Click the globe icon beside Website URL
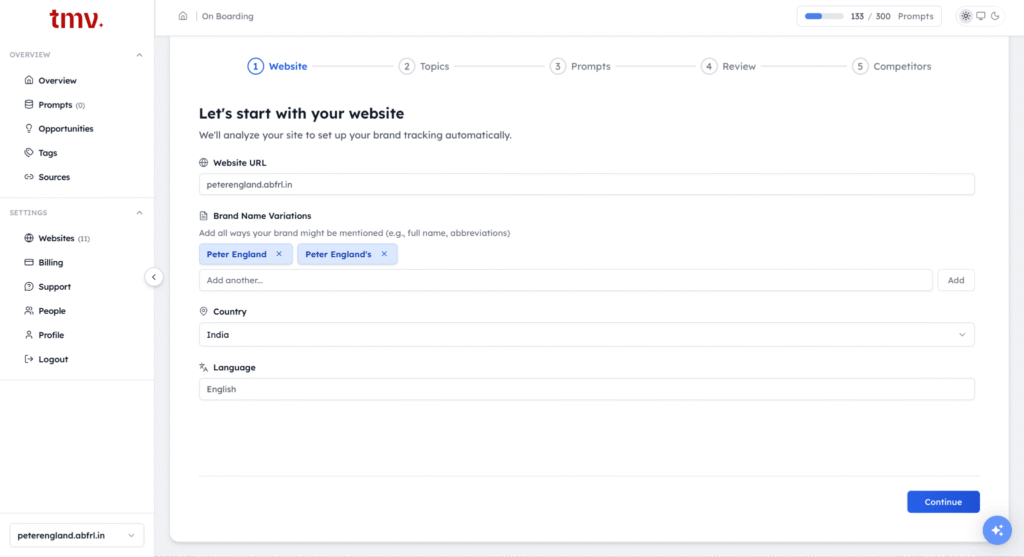Viewport: 1024px width, 557px height. point(204,163)
